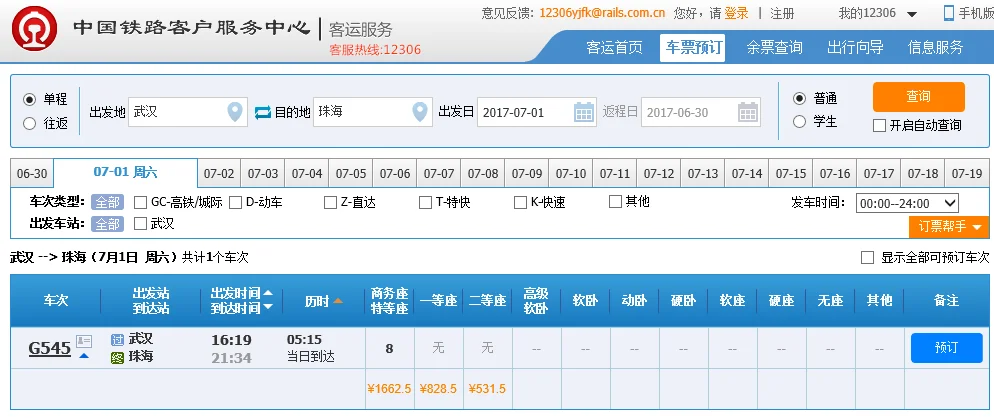The height and width of the screenshot is (418, 994).
Task: Switch to the 07-02 date tab
Action: (219, 174)
